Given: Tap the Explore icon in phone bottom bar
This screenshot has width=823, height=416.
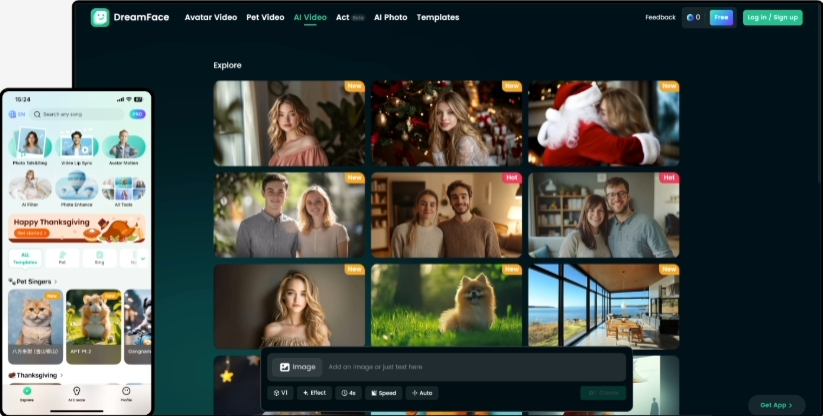Looking at the screenshot, I should [27, 393].
